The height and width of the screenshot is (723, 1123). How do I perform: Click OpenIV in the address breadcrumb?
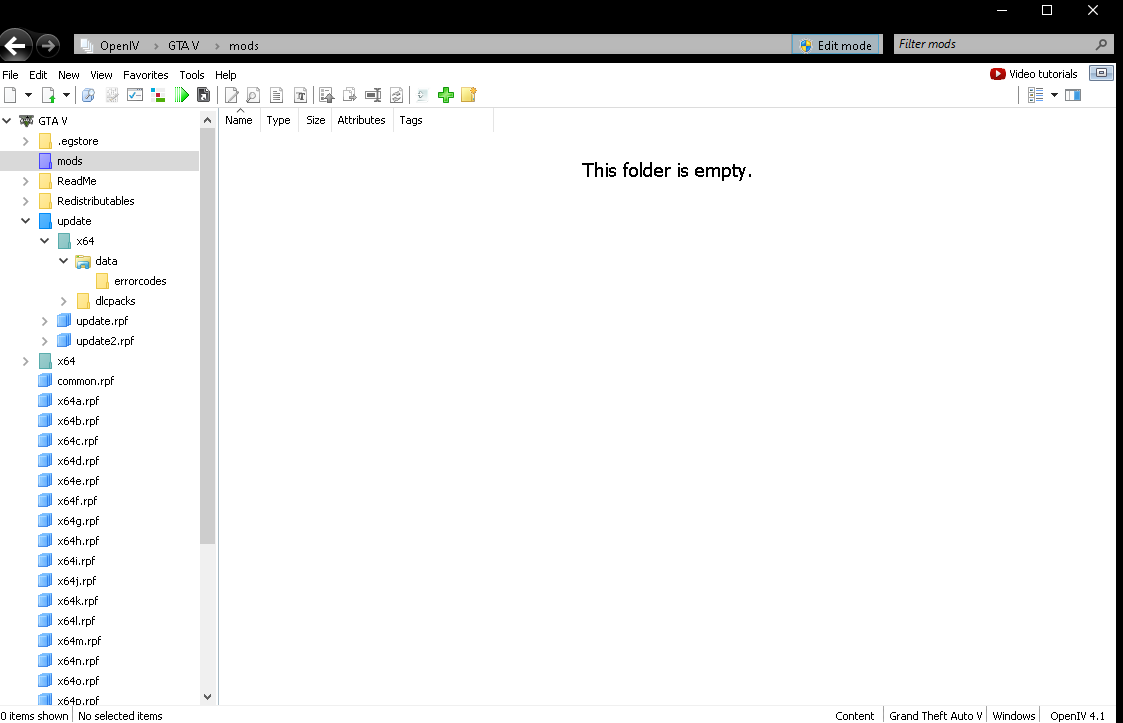click(x=119, y=45)
